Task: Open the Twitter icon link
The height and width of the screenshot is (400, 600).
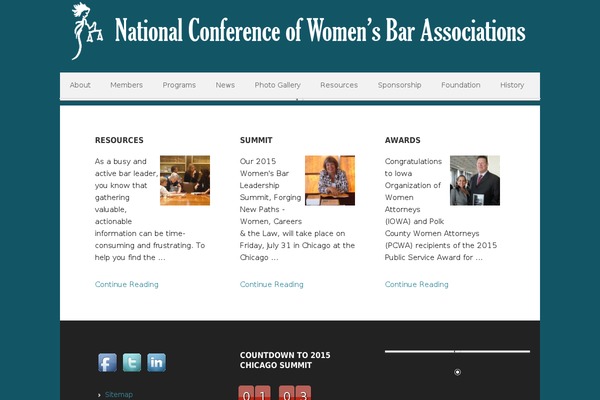Action: pos(132,362)
